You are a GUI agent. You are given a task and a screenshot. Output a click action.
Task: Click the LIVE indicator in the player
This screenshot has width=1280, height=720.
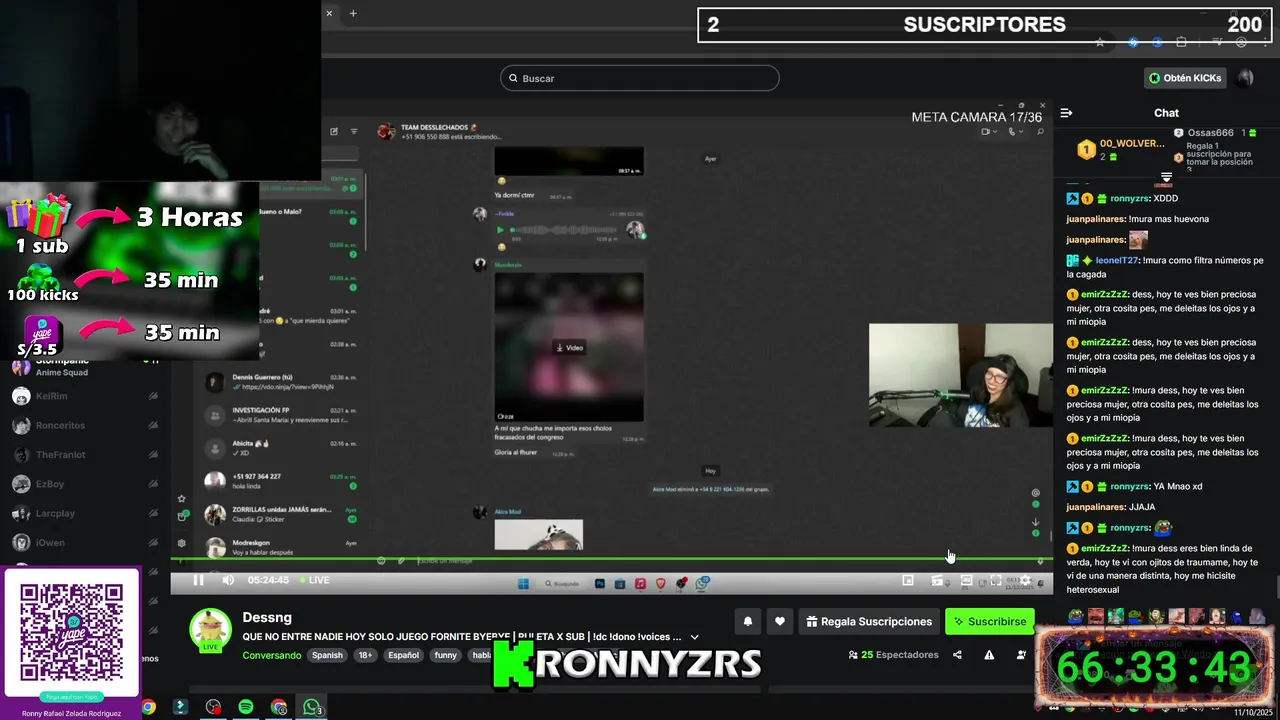(313, 580)
